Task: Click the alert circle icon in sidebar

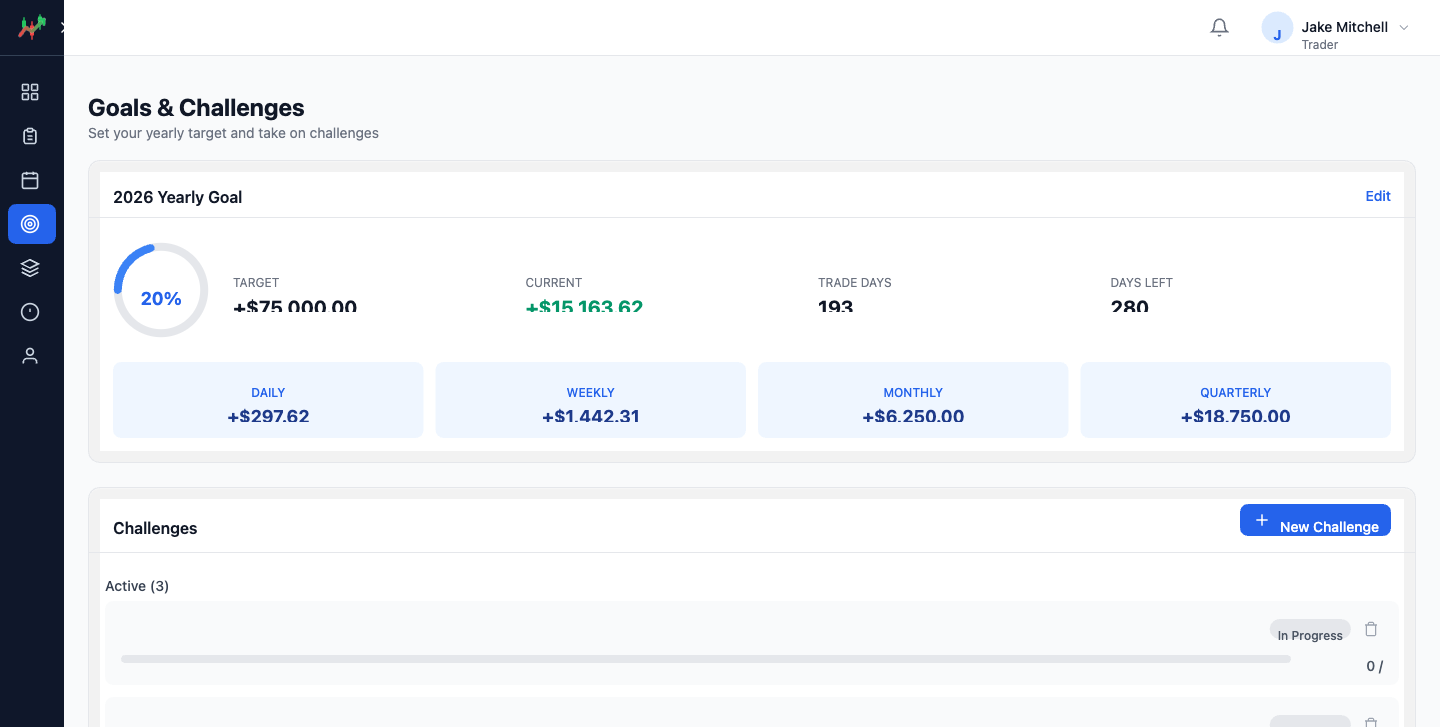Action: coord(30,312)
